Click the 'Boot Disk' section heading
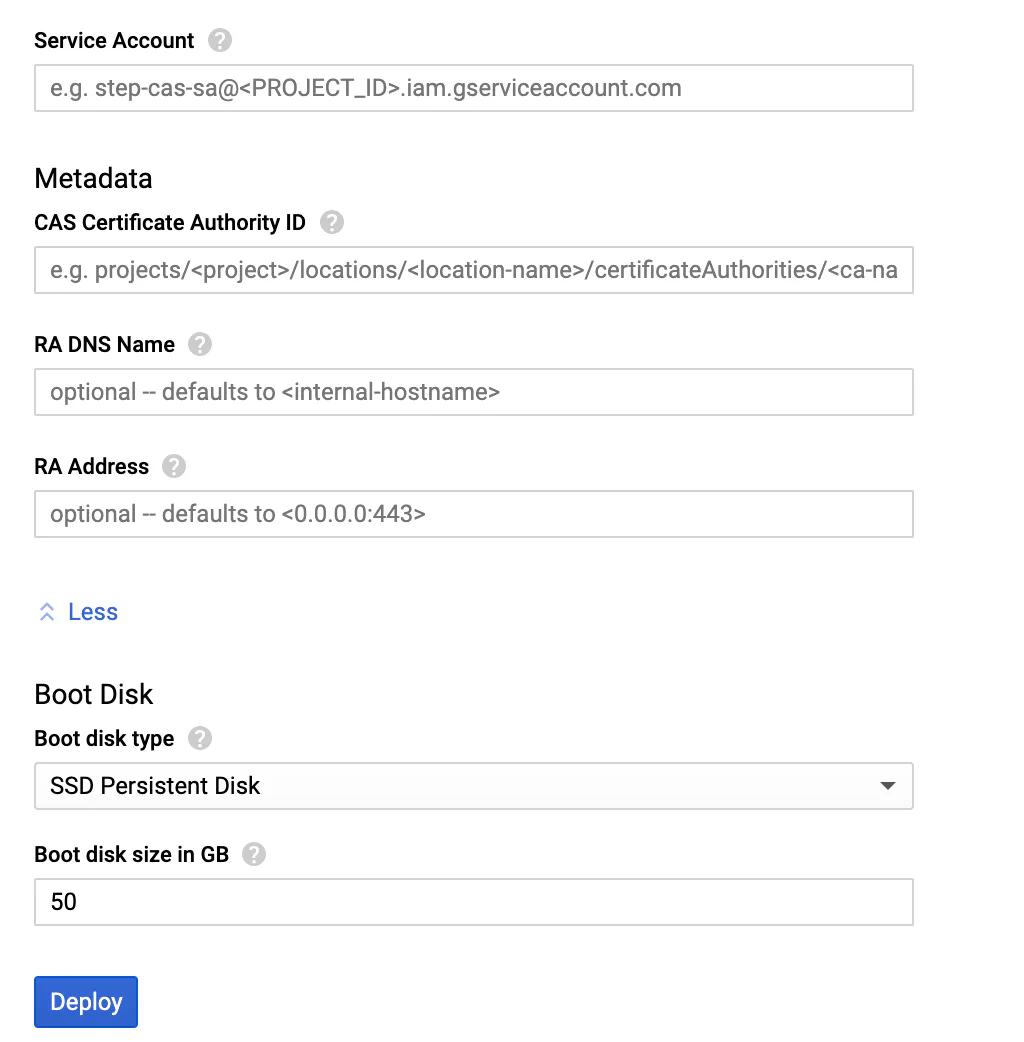 pos(94,694)
